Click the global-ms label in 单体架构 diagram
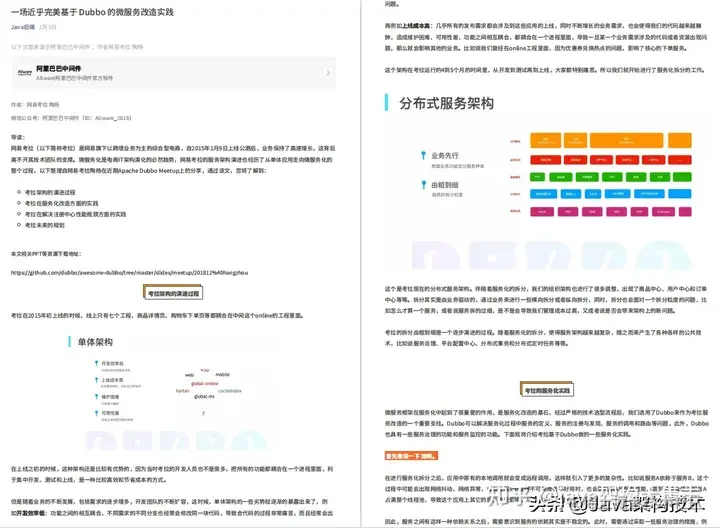The image size is (720, 528). pos(204,396)
